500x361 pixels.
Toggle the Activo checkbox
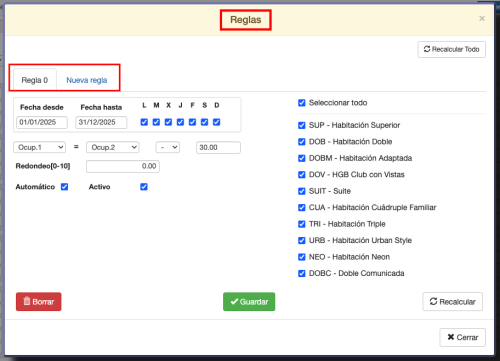144,187
